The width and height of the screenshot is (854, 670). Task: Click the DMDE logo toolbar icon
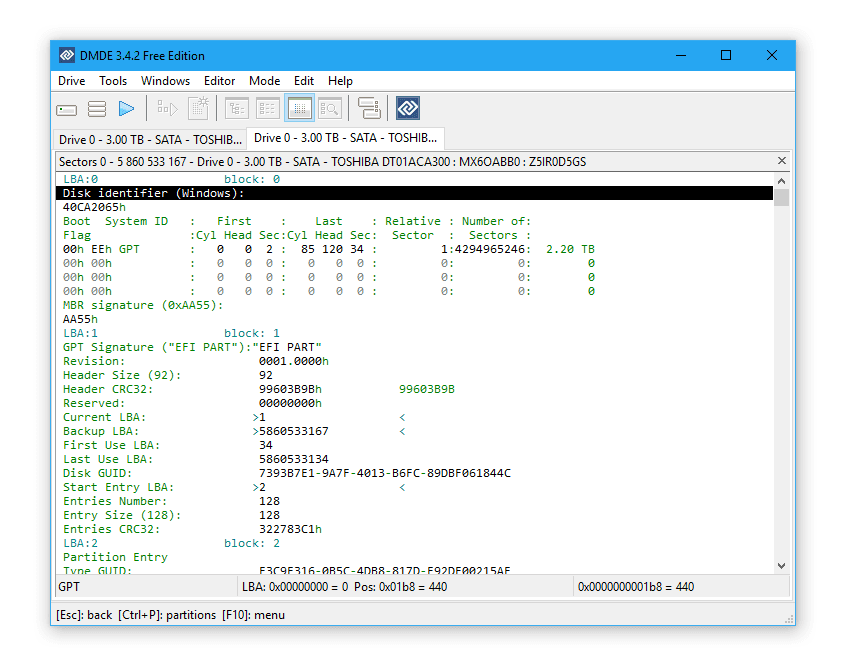point(408,108)
